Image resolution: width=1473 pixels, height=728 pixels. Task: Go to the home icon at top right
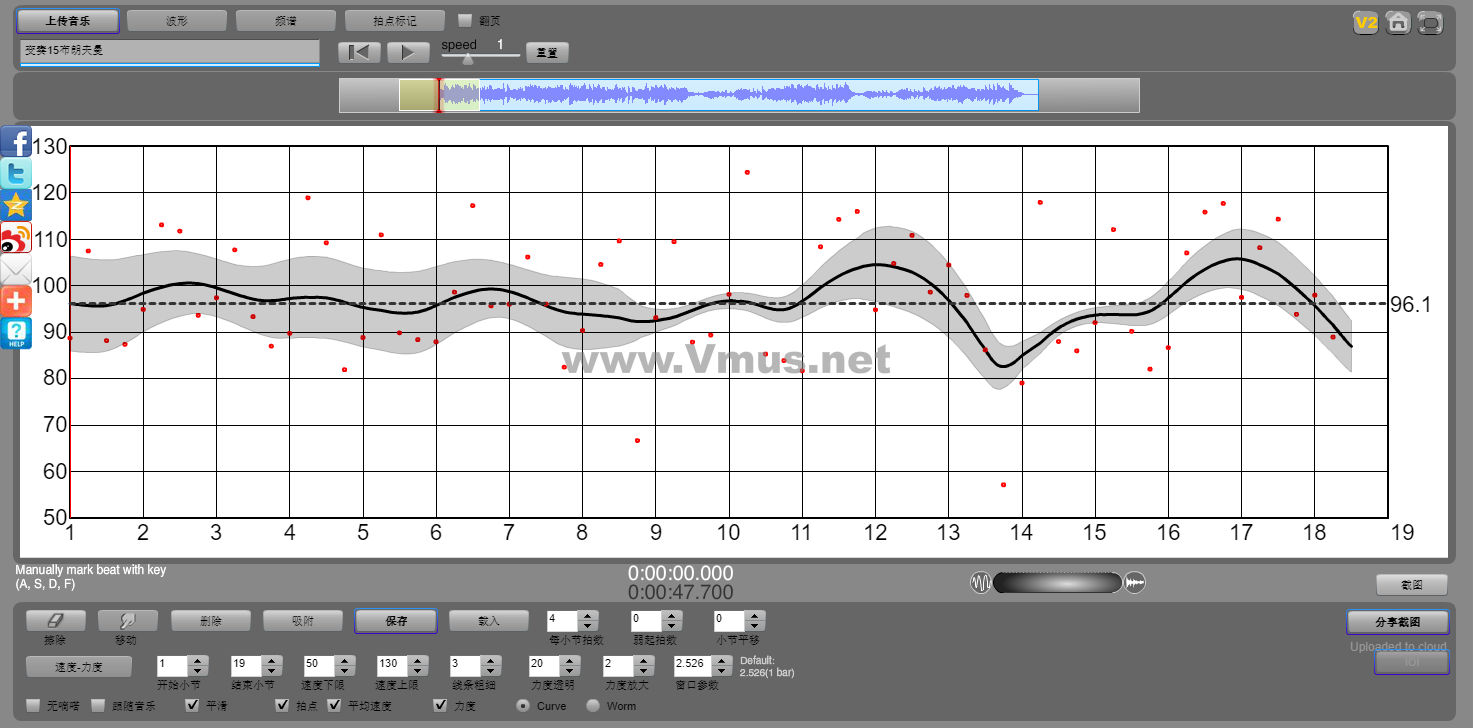tap(1398, 22)
